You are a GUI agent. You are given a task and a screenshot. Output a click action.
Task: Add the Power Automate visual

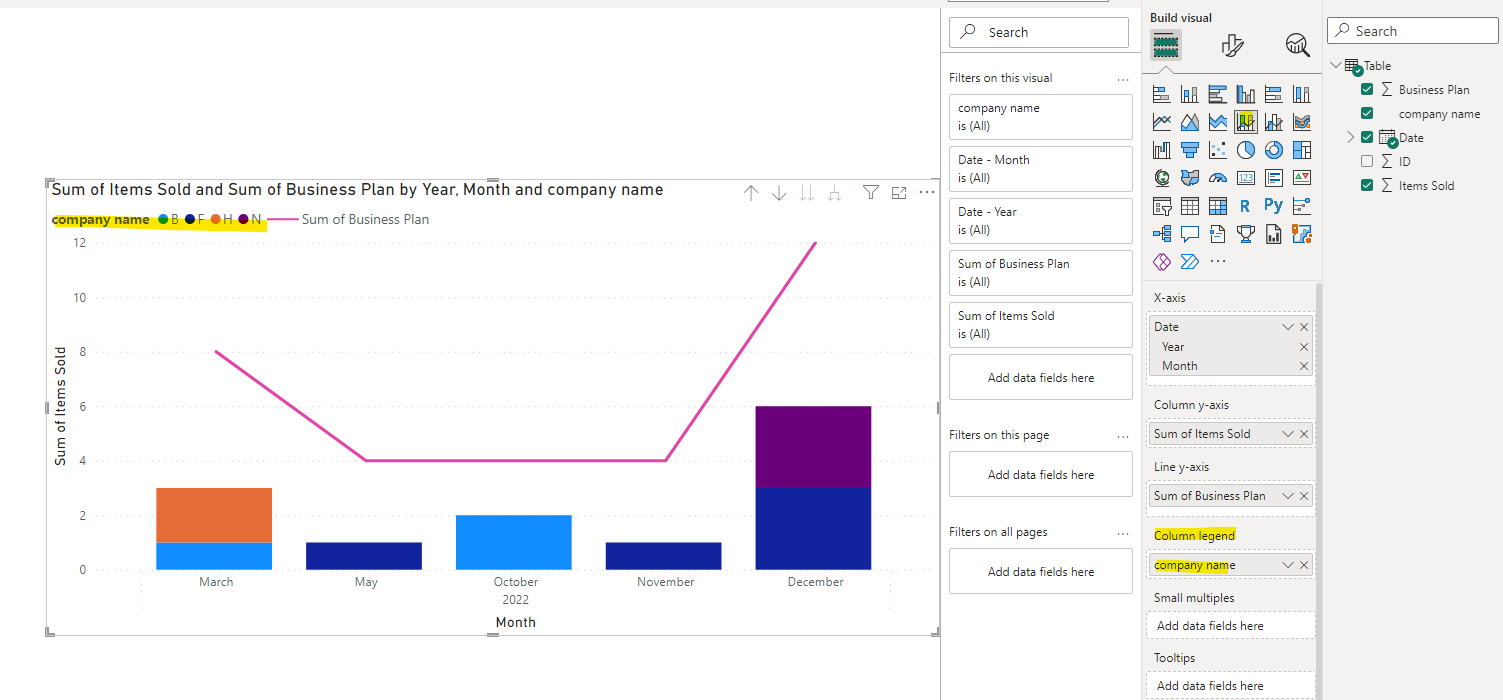(x=1190, y=262)
